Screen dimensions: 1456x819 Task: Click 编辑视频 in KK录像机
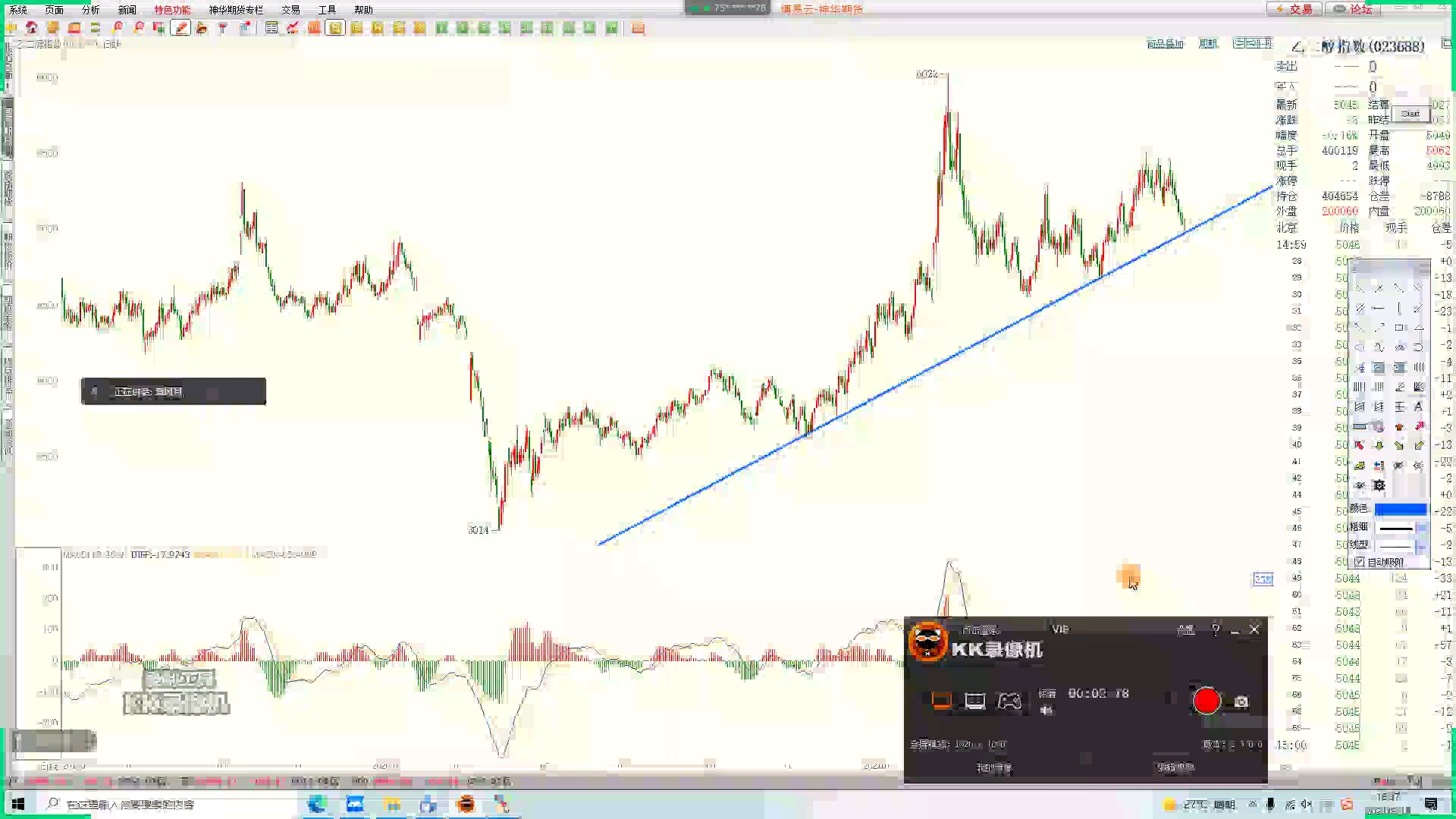[1175, 768]
